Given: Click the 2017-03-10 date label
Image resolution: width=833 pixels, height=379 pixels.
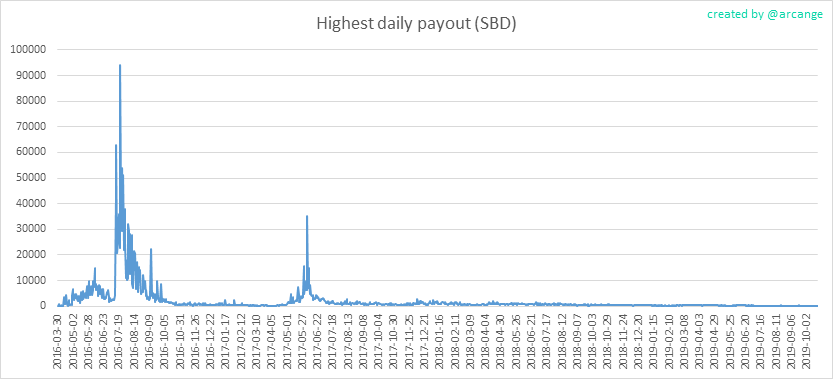Looking at the screenshot, I should pos(258,340).
